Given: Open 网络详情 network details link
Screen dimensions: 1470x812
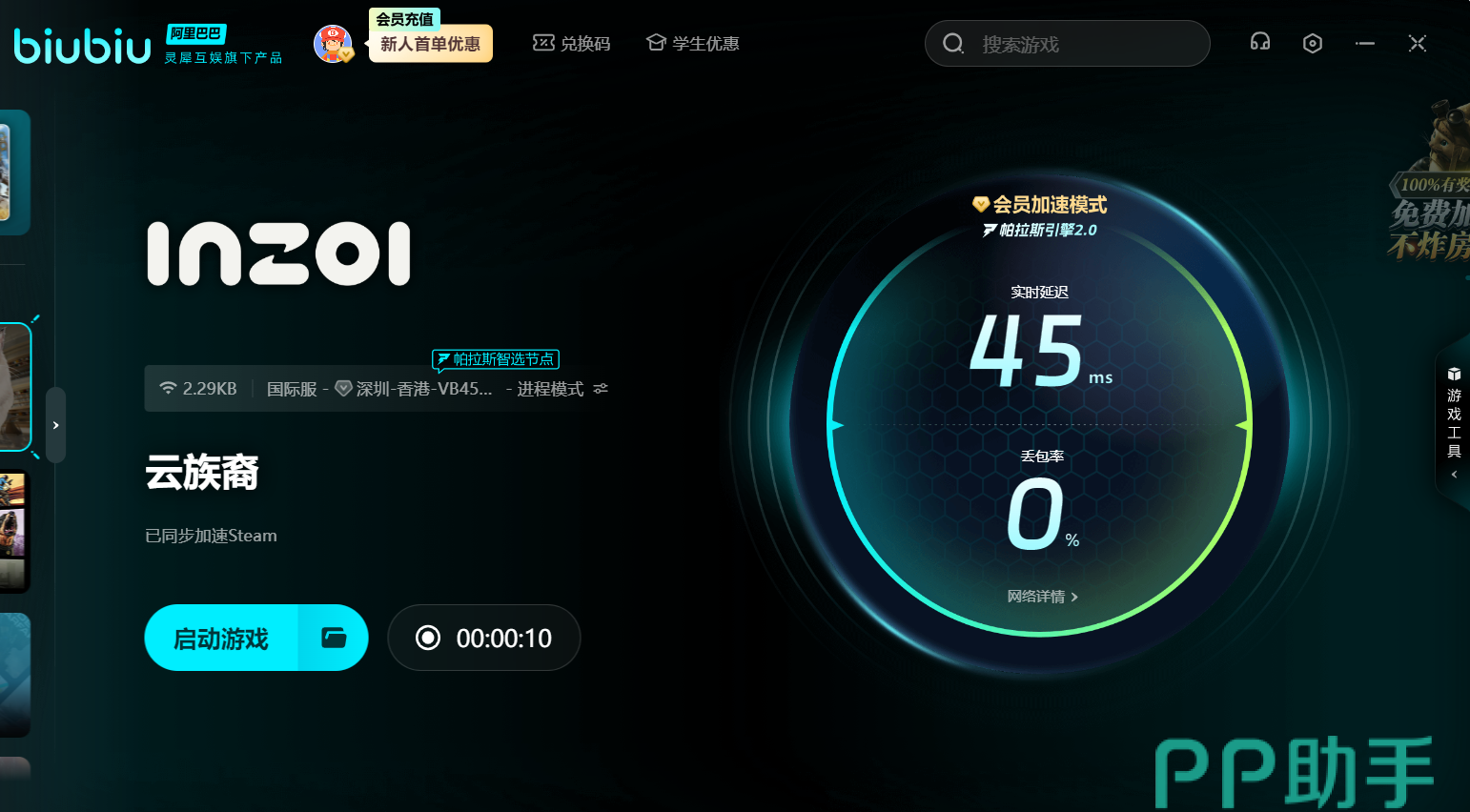Looking at the screenshot, I should (1042, 597).
